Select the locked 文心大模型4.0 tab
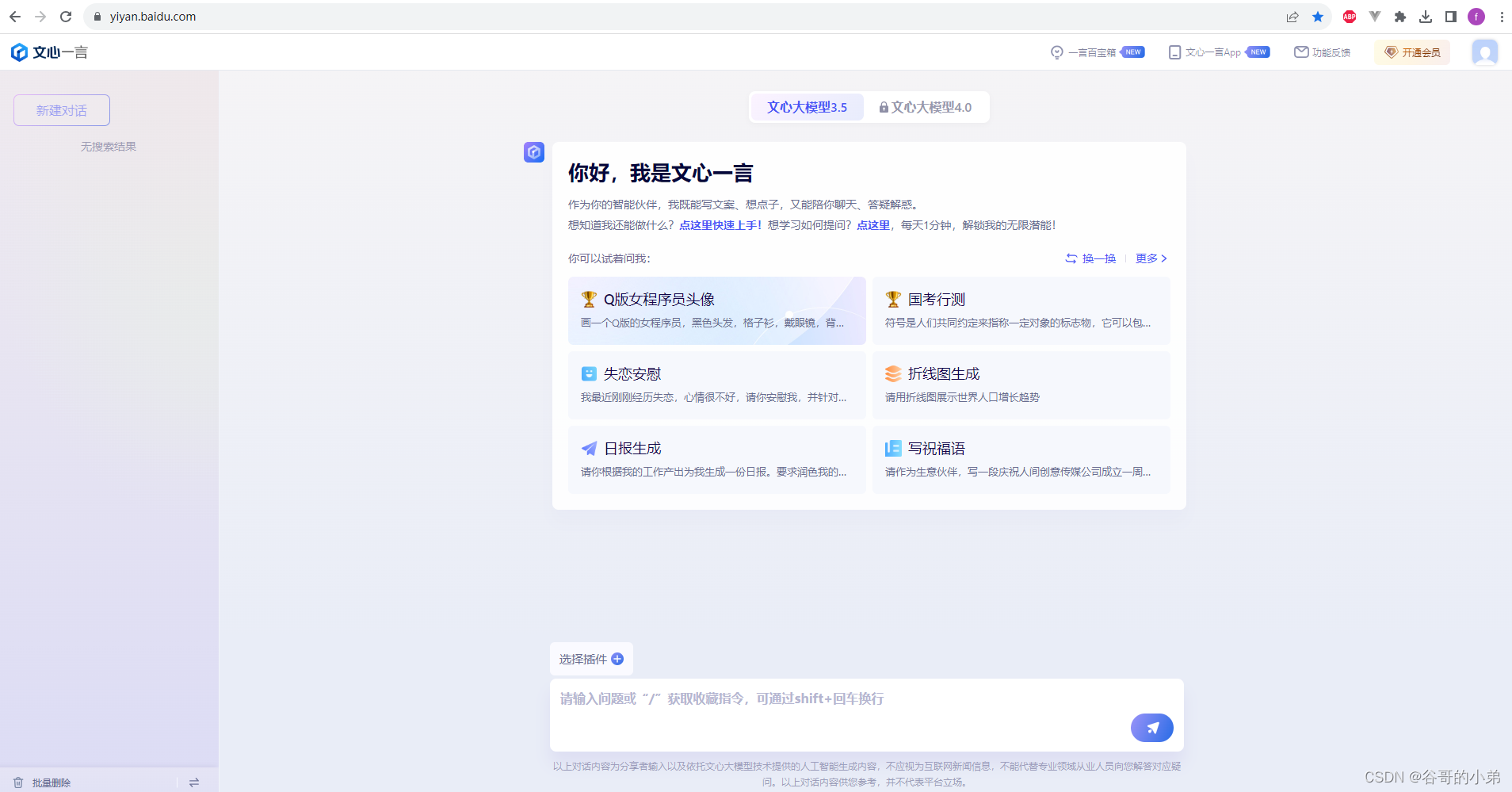The width and height of the screenshot is (1512, 792). coord(925,107)
